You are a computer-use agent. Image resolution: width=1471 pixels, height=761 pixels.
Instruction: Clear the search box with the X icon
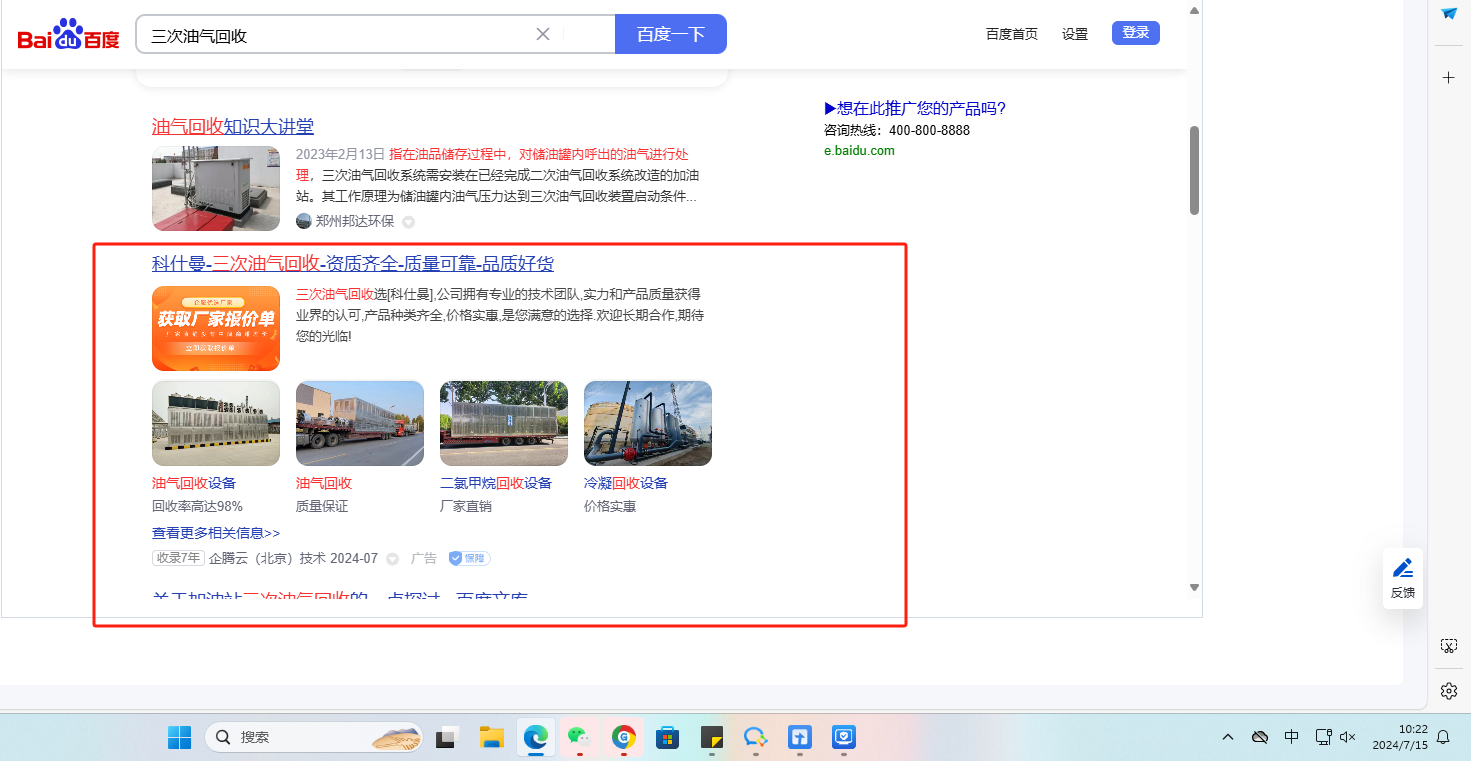point(543,34)
